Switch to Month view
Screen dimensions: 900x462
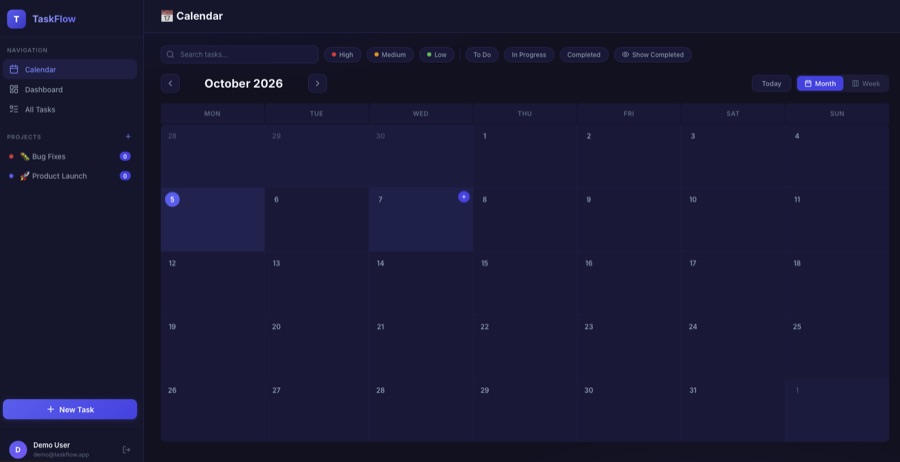tap(820, 83)
